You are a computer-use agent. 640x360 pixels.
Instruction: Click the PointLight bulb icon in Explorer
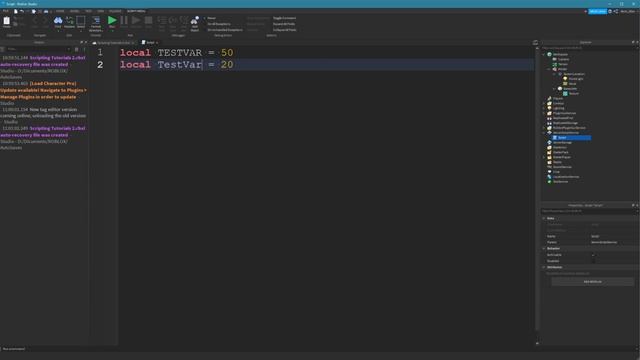[x=565, y=79]
